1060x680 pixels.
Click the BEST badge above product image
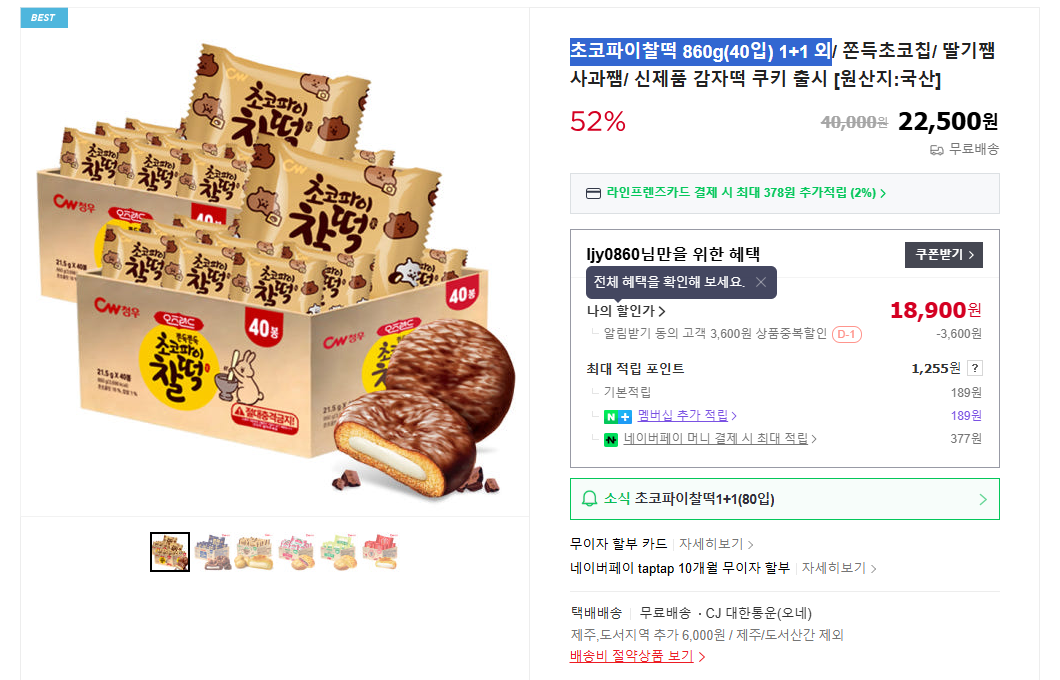click(44, 18)
